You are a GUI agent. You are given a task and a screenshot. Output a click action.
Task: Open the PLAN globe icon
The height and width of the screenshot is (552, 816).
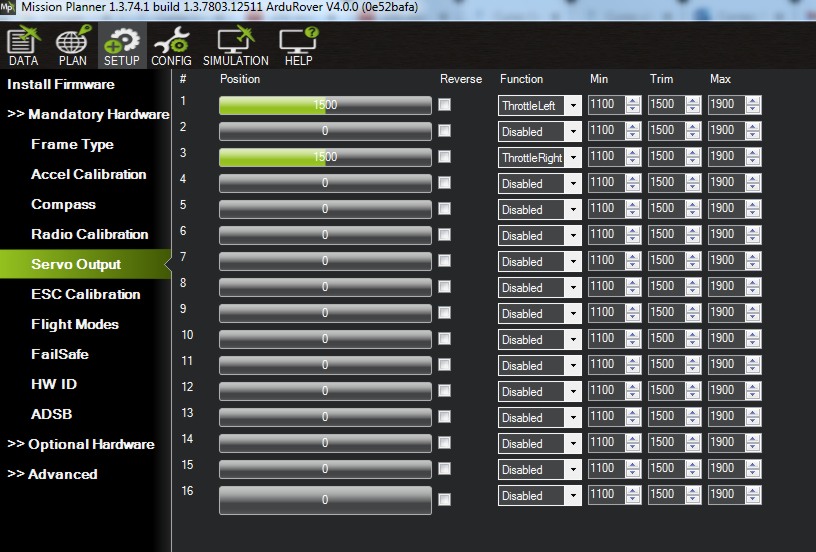(72, 46)
